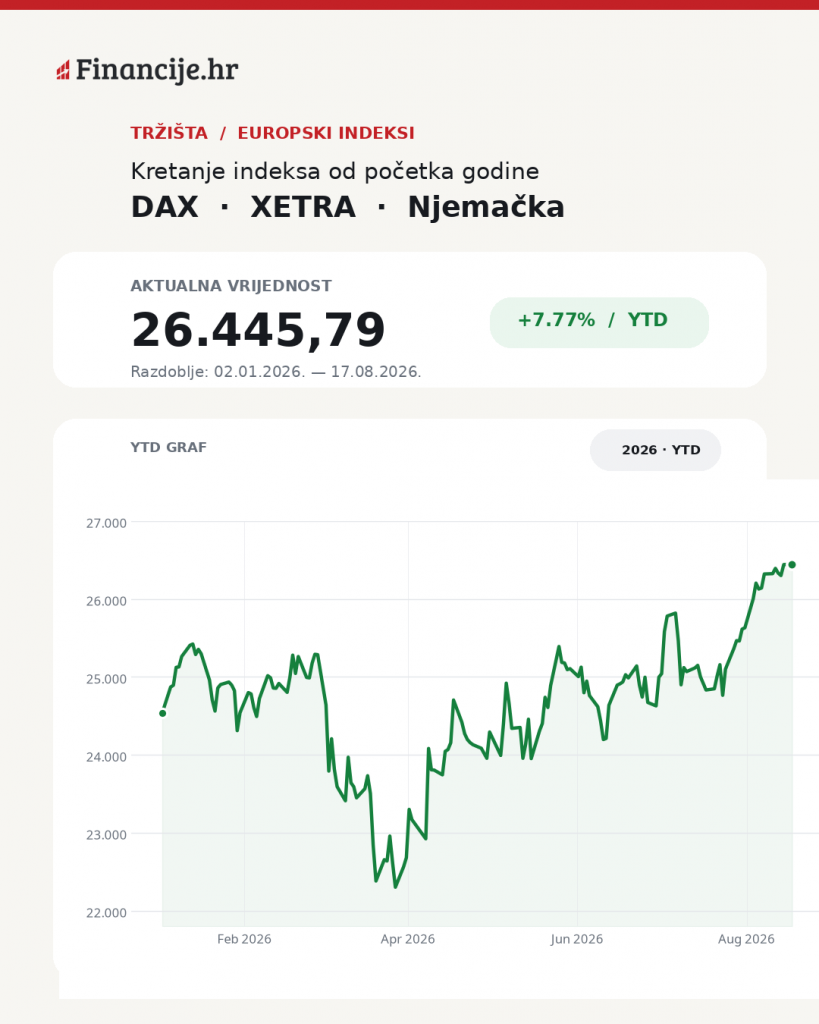Screen dimensions: 819x1024
Task: Click the chart's starting green dot
Action: (x=163, y=713)
